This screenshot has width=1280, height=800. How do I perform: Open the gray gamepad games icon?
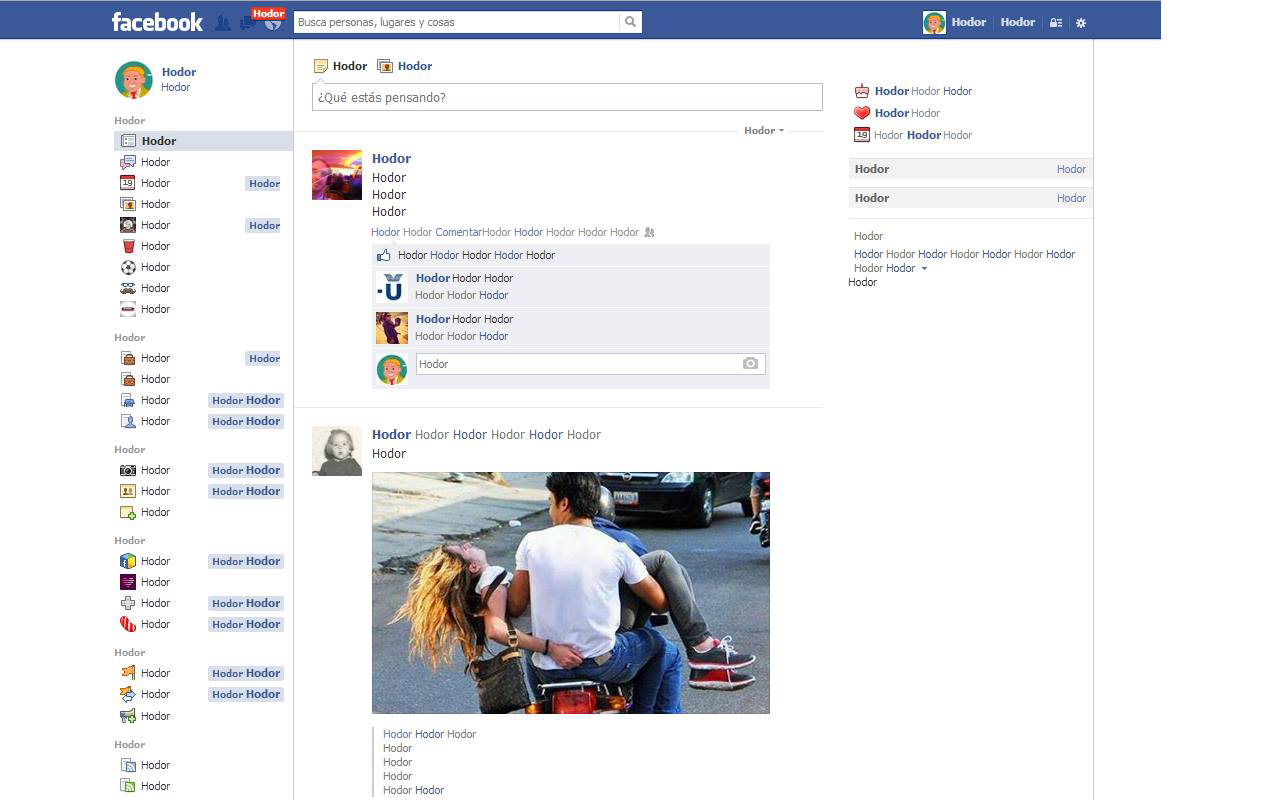pyautogui.click(x=128, y=603)
